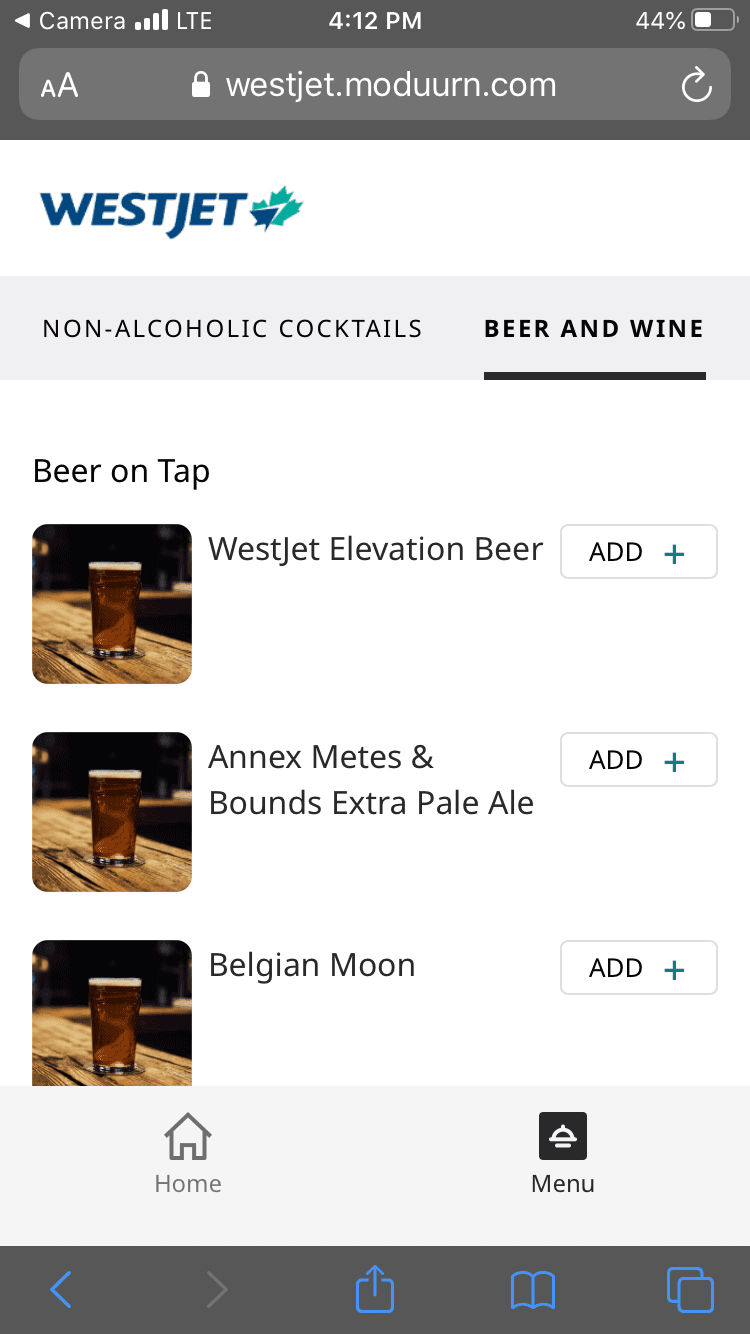Add Annex Metes & Bounds Pale Ale

tap(638, 760)
